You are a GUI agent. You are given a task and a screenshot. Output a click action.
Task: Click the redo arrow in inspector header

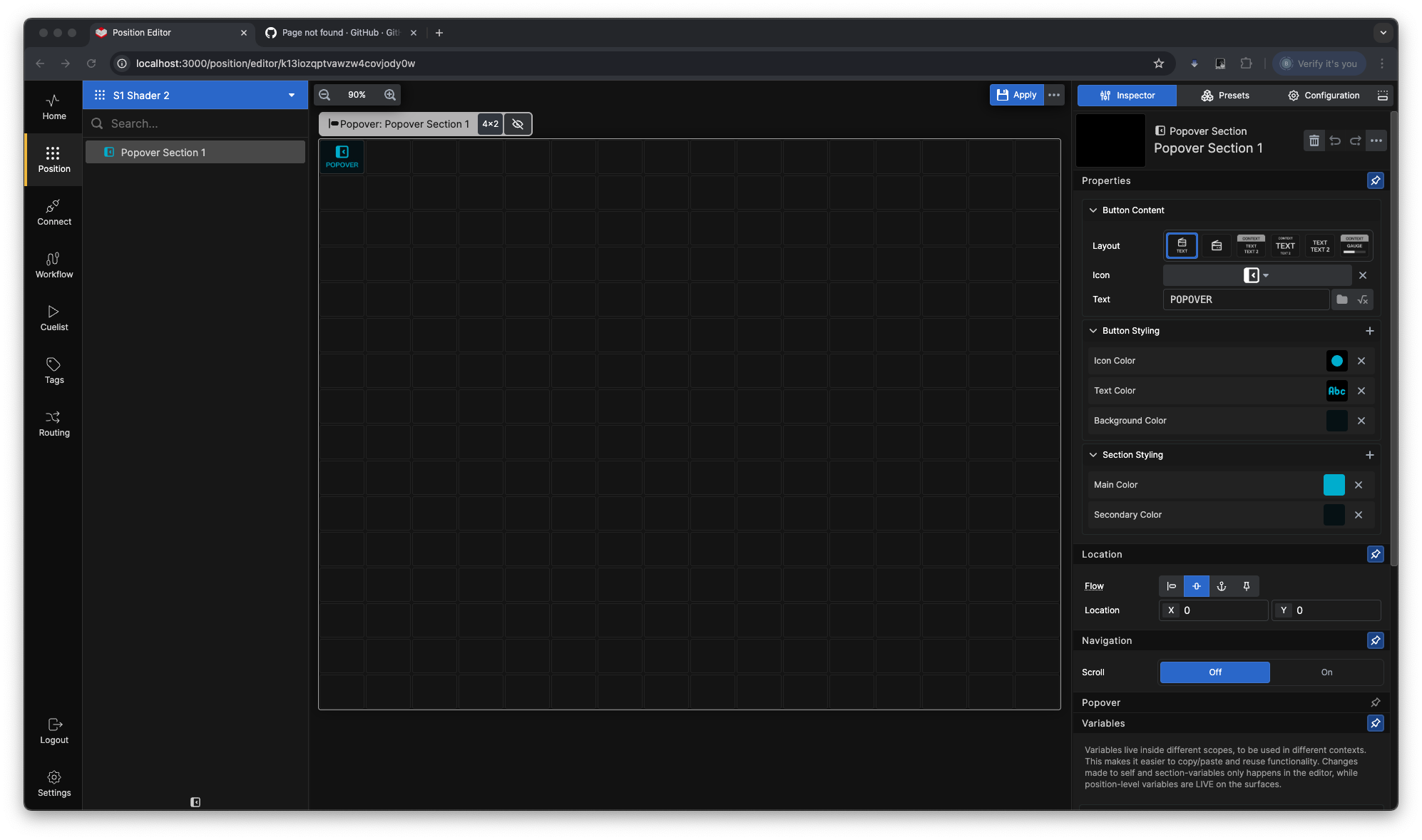[x=1355, y=140]
